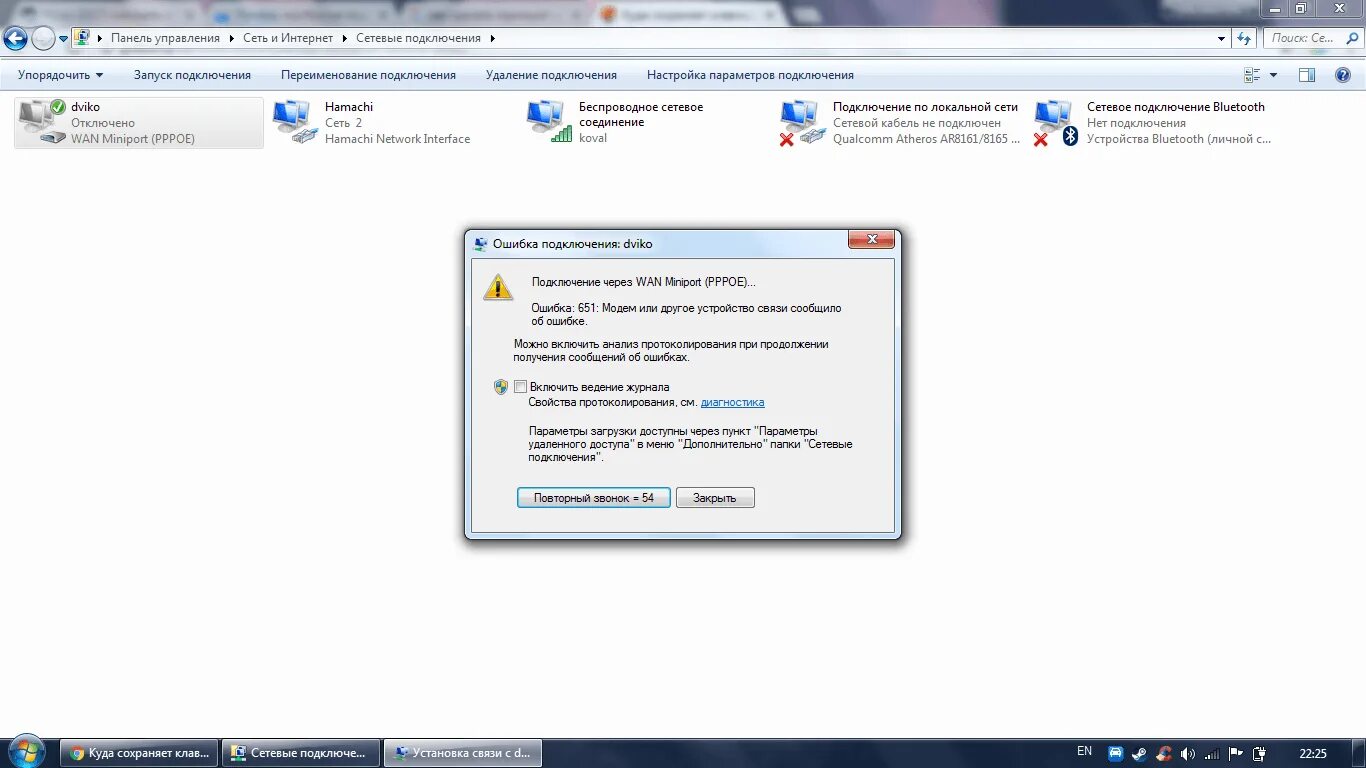Click Настройка параметров подключения in the toolbar
Viewport: 1366px width, 768px height.
[750, 75]
